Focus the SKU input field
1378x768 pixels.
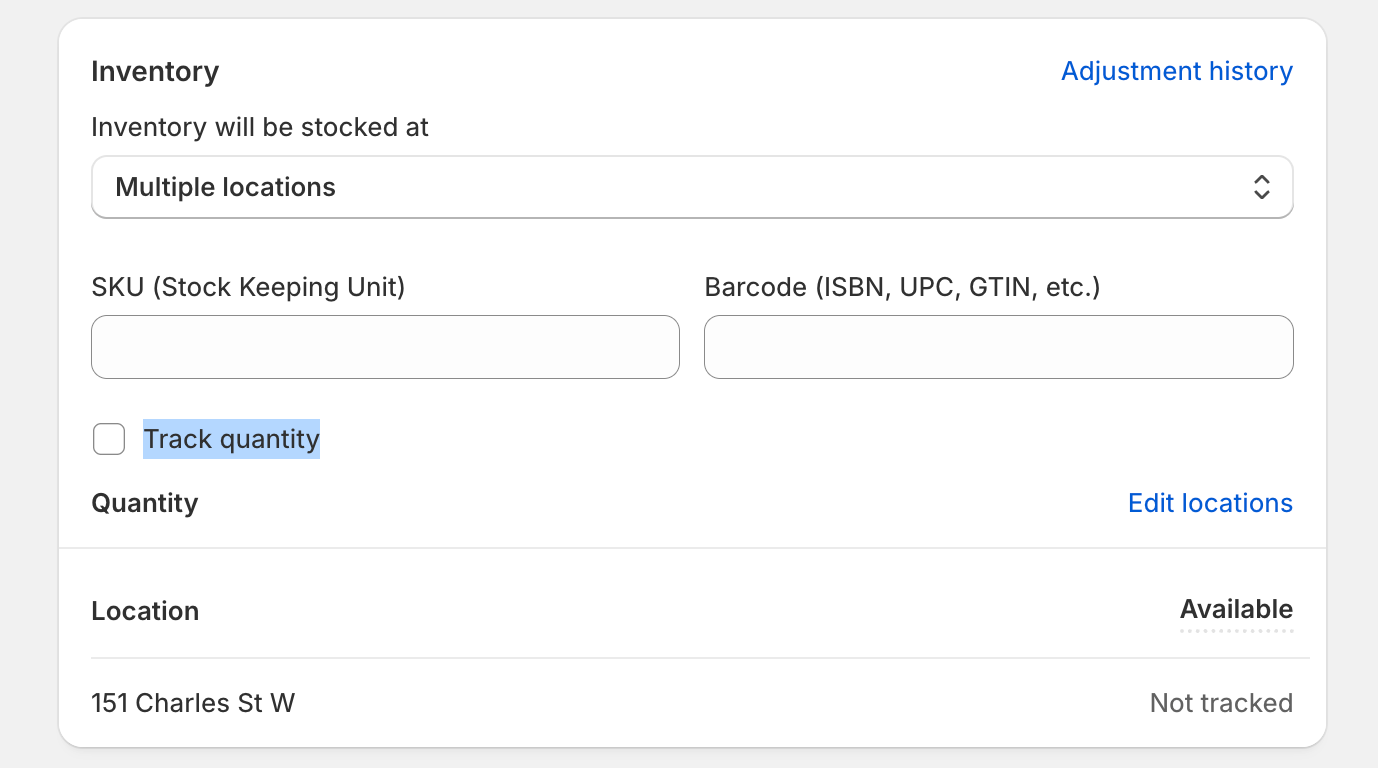tap(385, 347)
